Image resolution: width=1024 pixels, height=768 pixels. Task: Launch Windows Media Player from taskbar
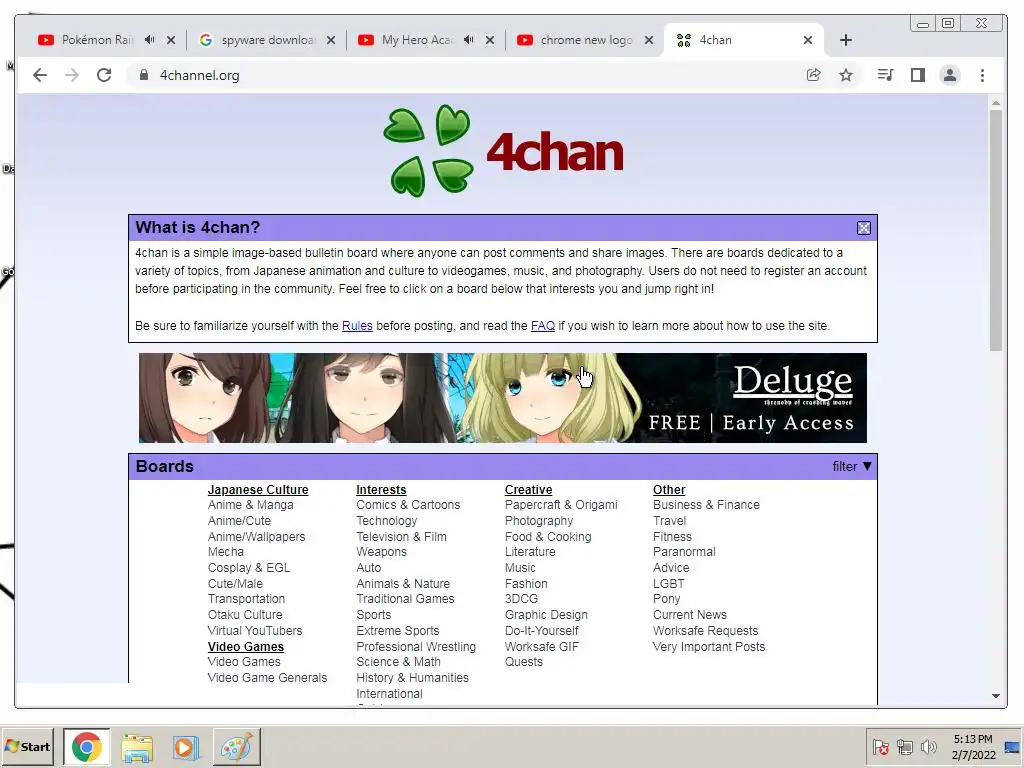coord(185,746)
